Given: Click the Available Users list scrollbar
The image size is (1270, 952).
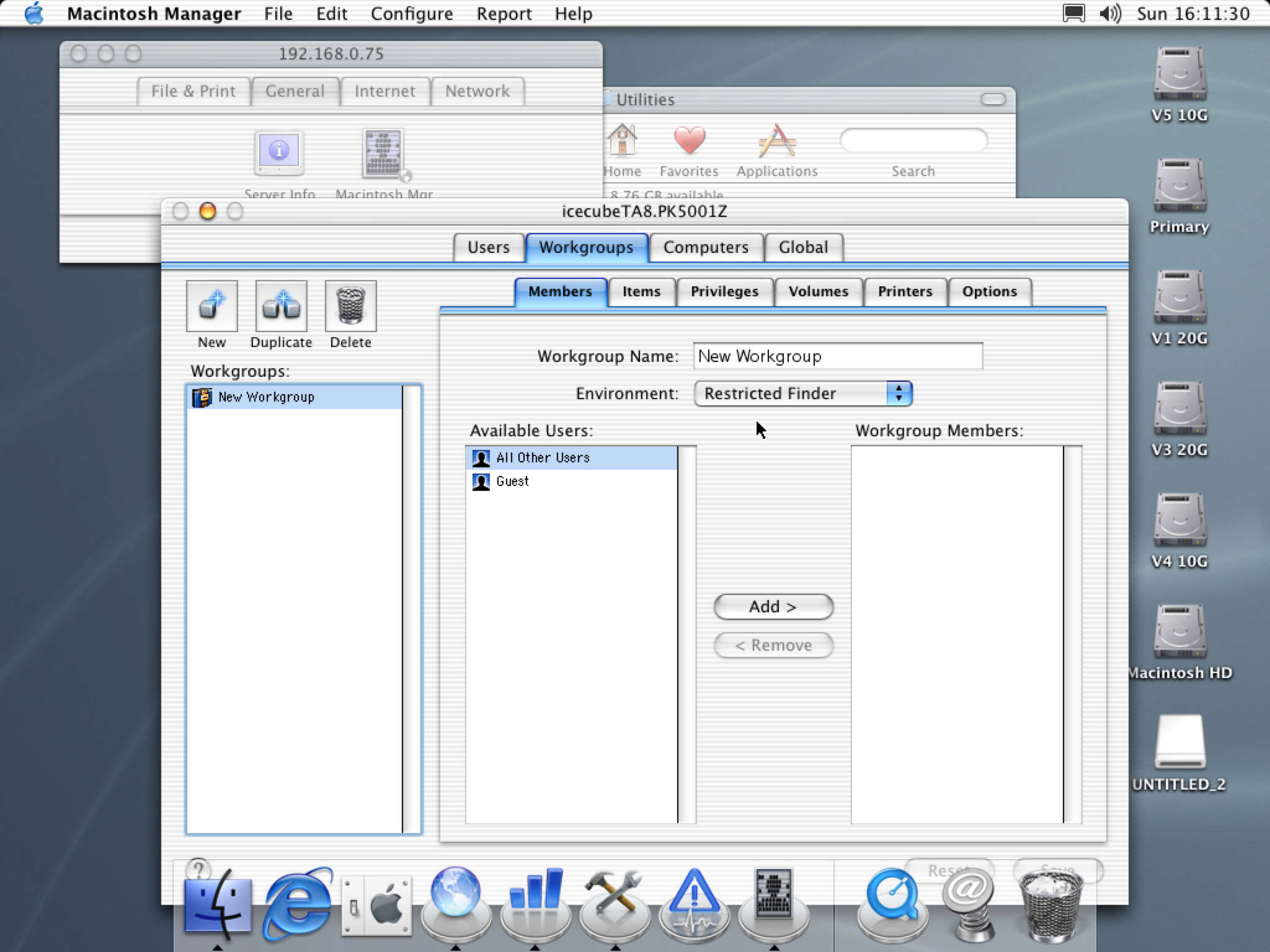Looking at the screenshot, I should tap(686, 635).
